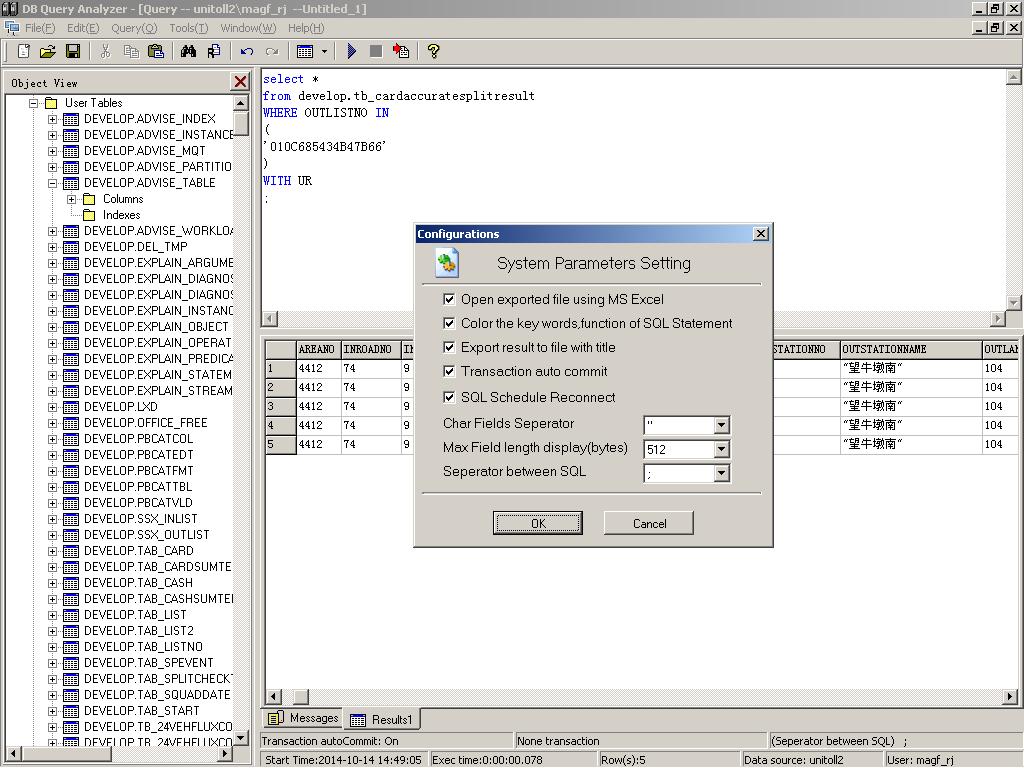This screenshot has height=768, width=1024.
Task: Open grid view toolbar dropdown arrow
Action: (x=325, y=51)
